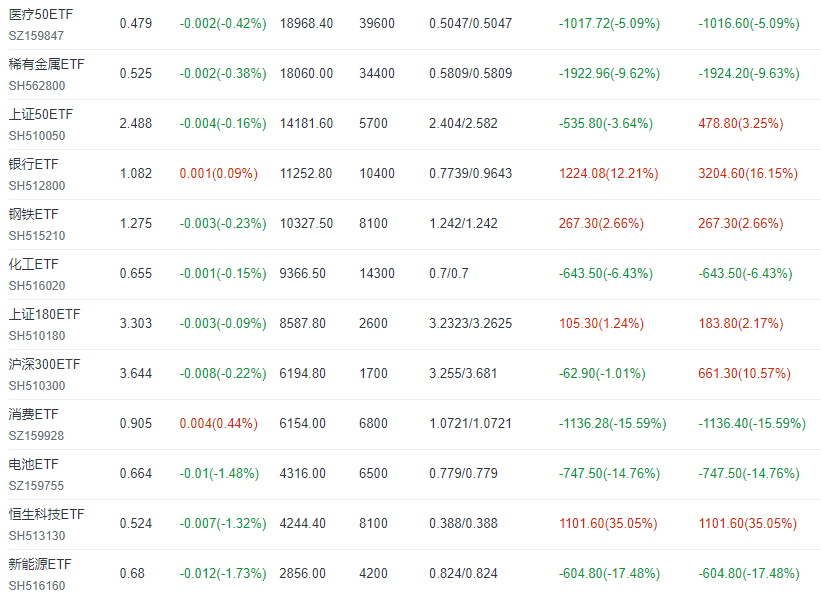Image resolution: width=821 pixels, height=598 pixels.
Task: Click the change value -0.008(-0.22%)
Action: tap(223, 373)
